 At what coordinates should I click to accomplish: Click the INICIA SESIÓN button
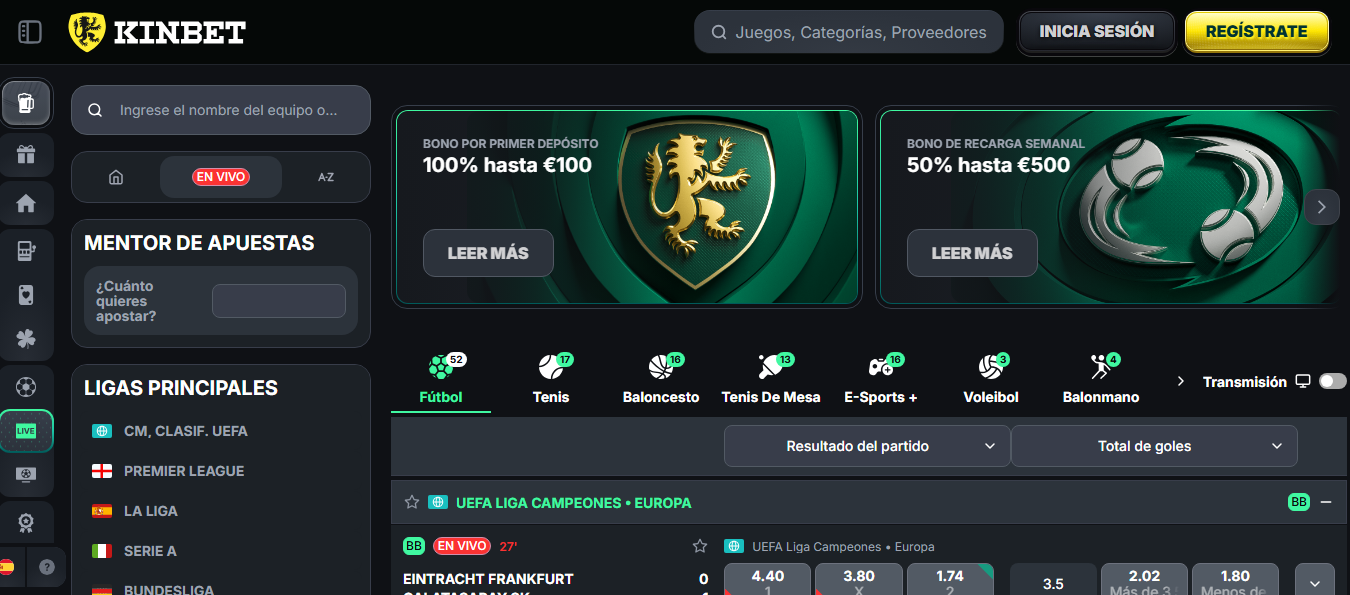pyautogui.click(x=1096, y=32)
